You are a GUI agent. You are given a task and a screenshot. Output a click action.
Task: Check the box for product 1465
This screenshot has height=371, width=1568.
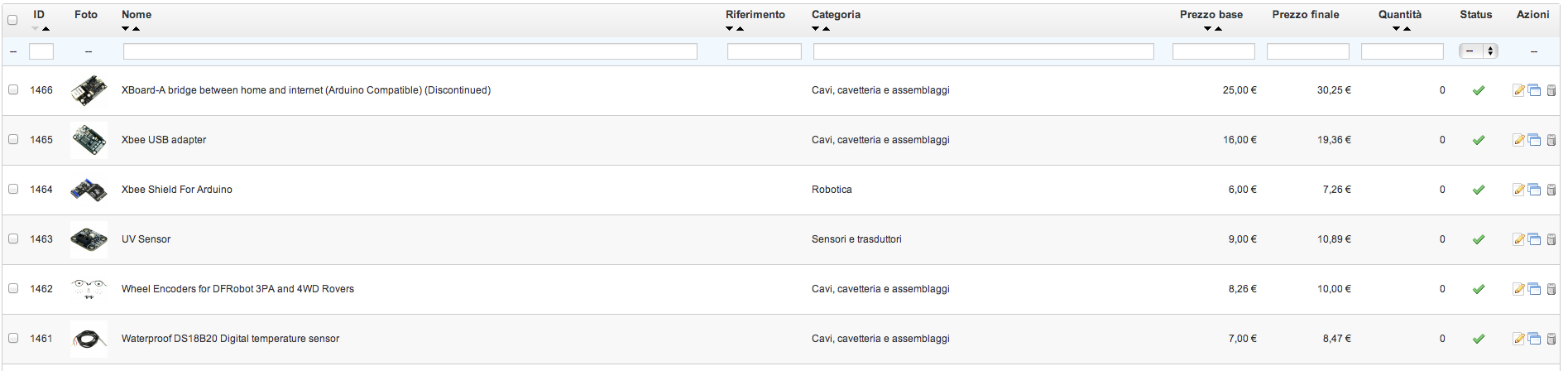pos(13,139)
